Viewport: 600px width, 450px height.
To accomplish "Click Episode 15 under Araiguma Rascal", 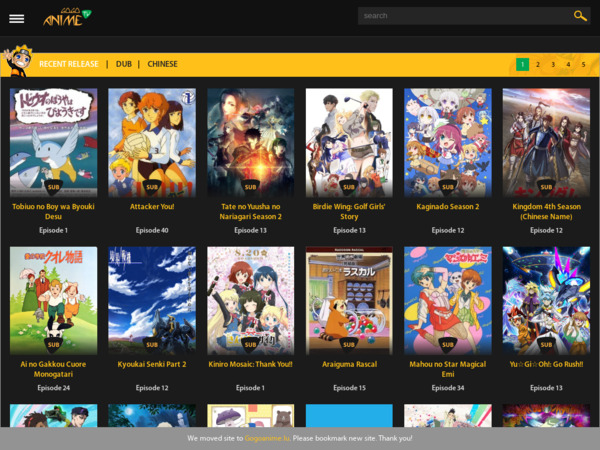I will (349, 388).
